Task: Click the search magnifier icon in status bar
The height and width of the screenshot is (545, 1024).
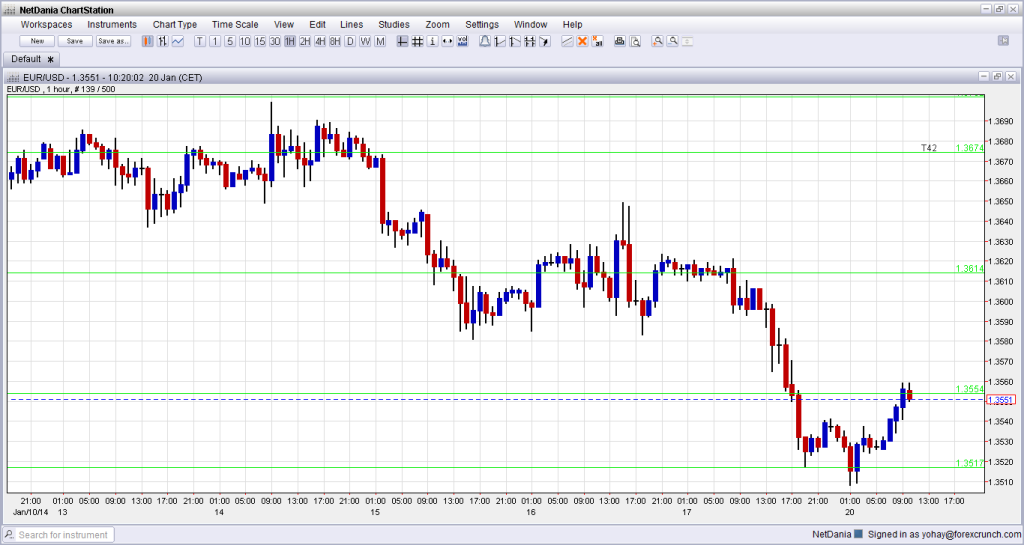Action: [x=9, y=535]
